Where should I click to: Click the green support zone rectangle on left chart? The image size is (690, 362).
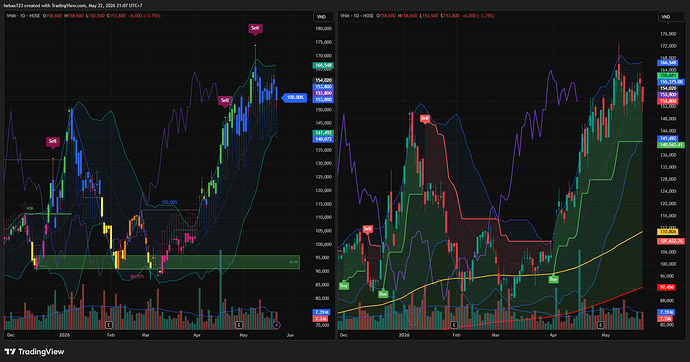coord(167,262)
